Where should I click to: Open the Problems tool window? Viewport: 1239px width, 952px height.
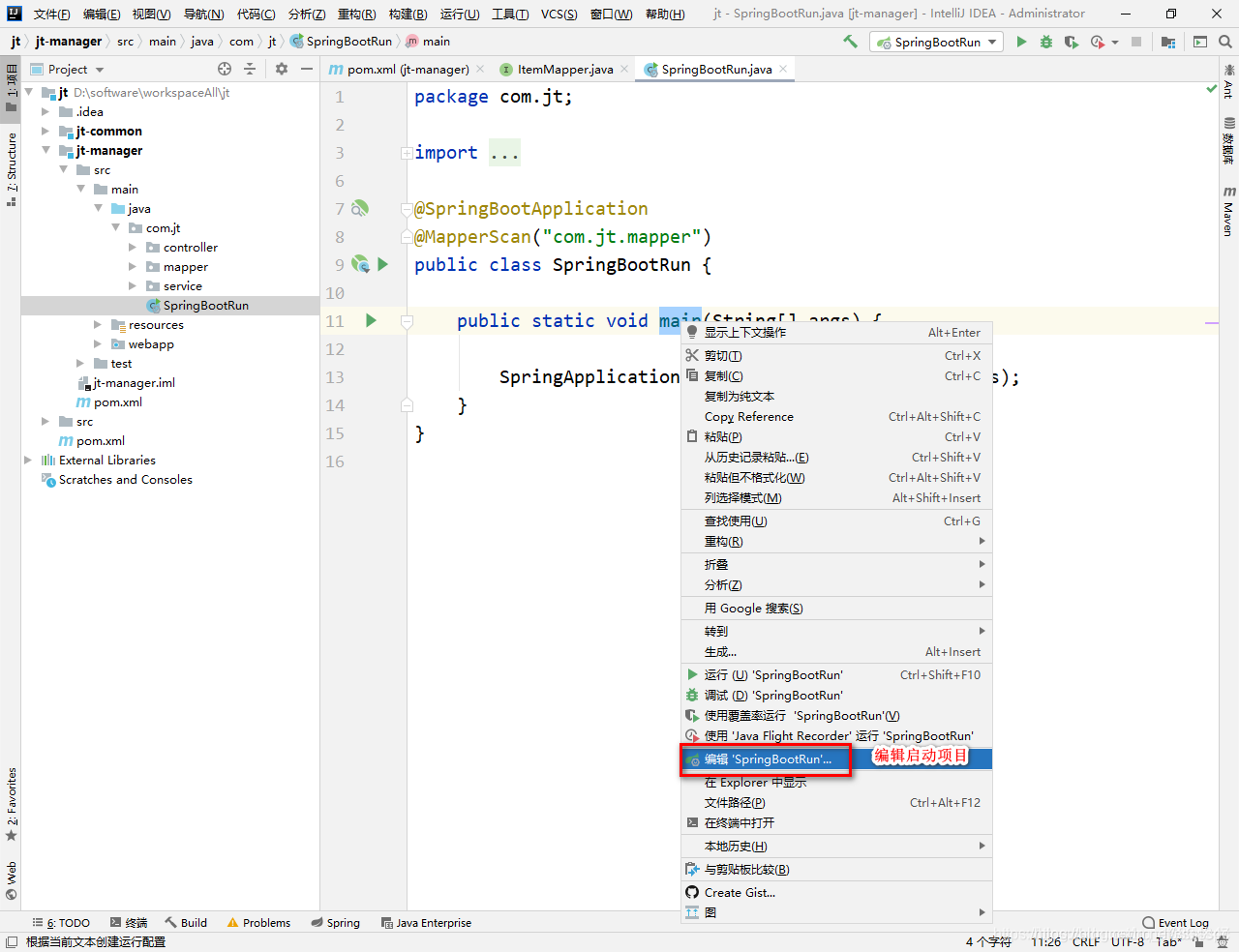258,923
